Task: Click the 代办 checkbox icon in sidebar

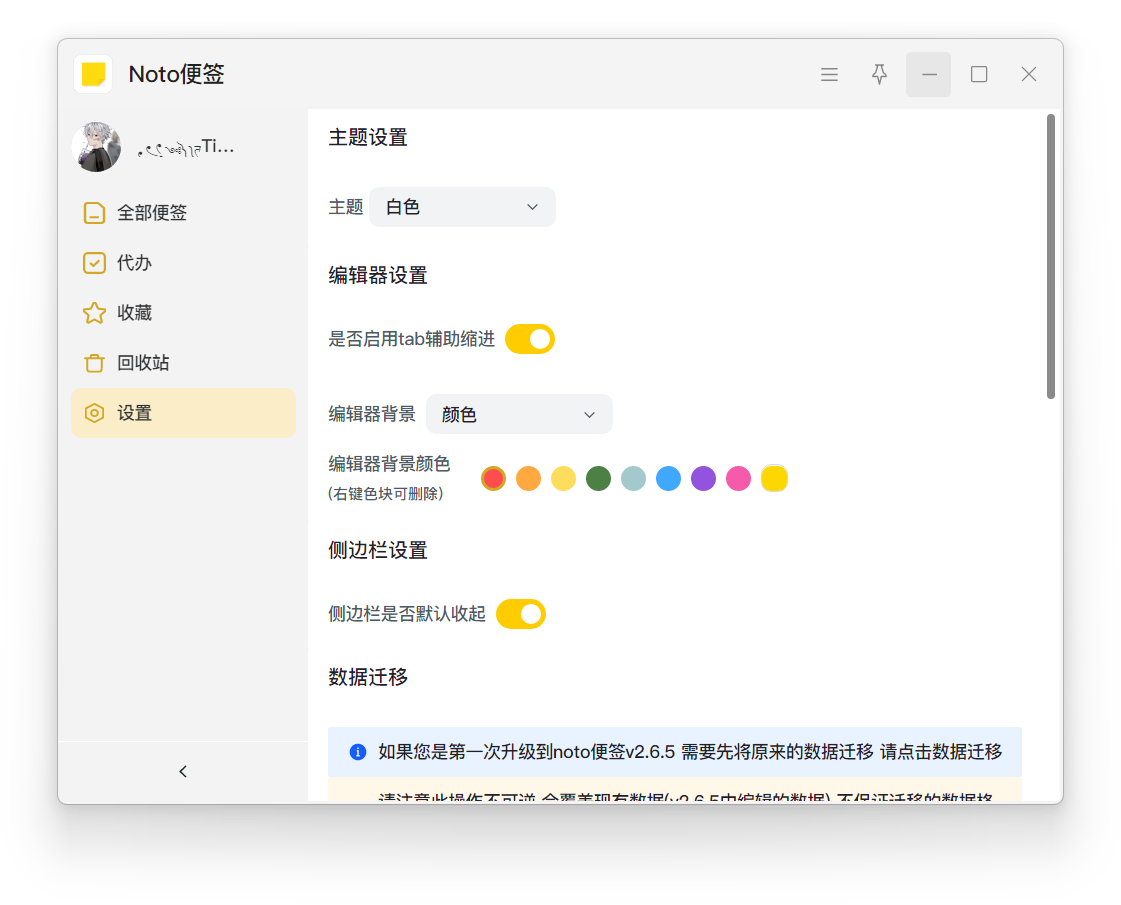Action: [94, 263]
